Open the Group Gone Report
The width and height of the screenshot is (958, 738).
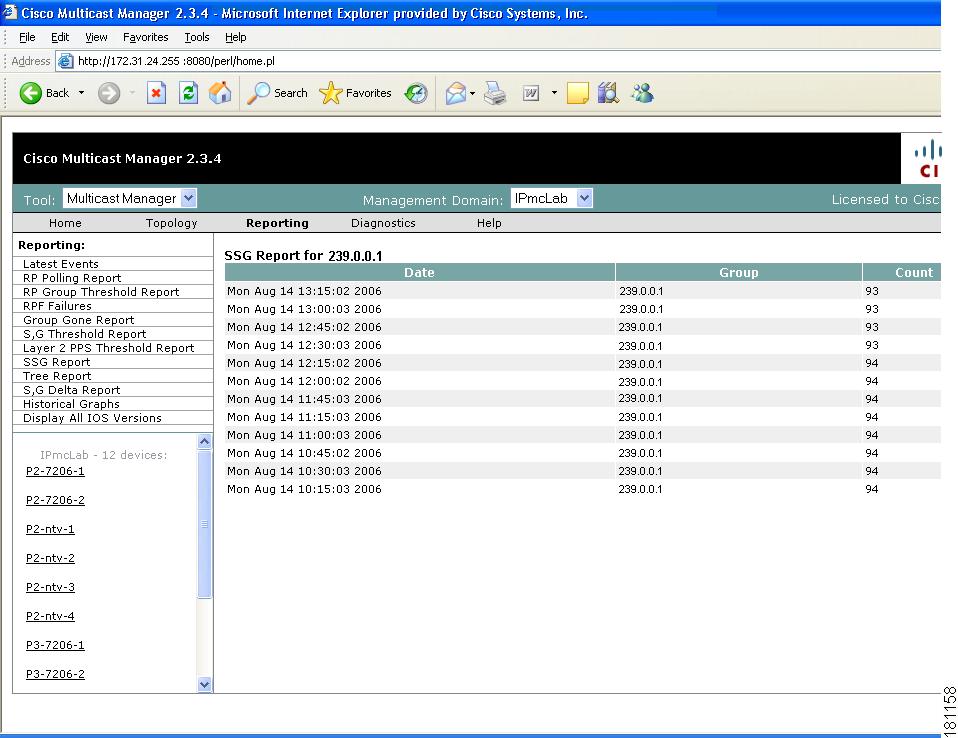[78, 320]
